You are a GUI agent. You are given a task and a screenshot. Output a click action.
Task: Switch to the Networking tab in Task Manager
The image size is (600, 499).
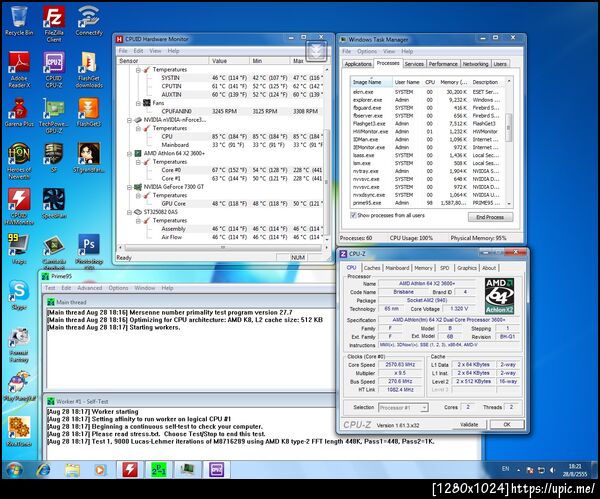coord(475,64)
